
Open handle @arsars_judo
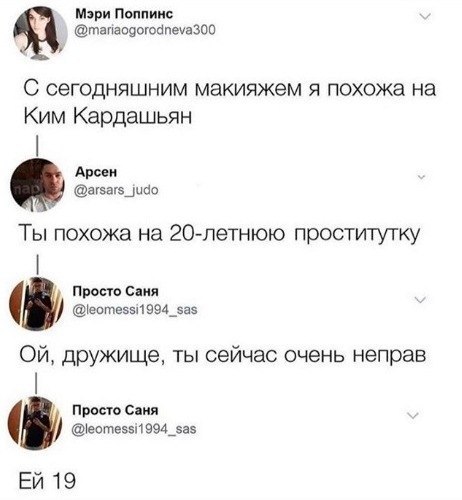click(117, 190)
